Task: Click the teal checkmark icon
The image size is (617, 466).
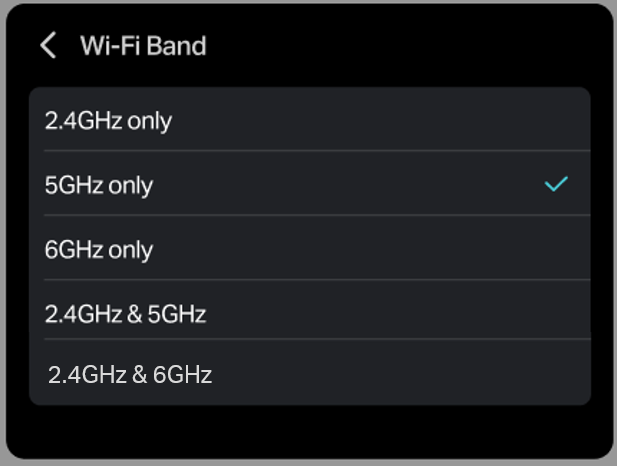Action: 556,184
